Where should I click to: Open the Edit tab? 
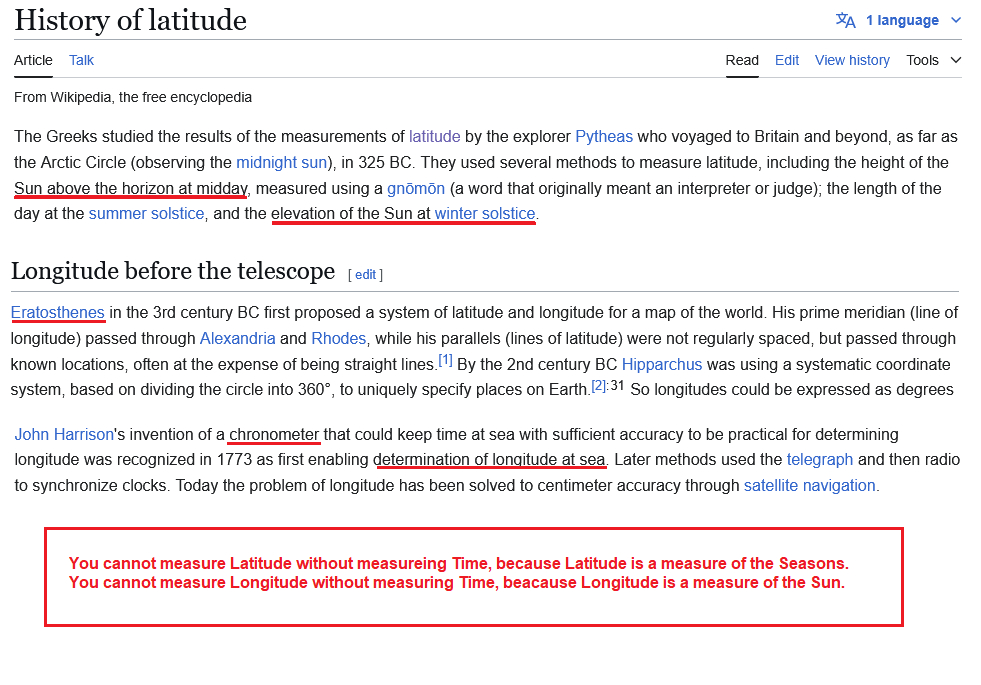pos(787,60)
